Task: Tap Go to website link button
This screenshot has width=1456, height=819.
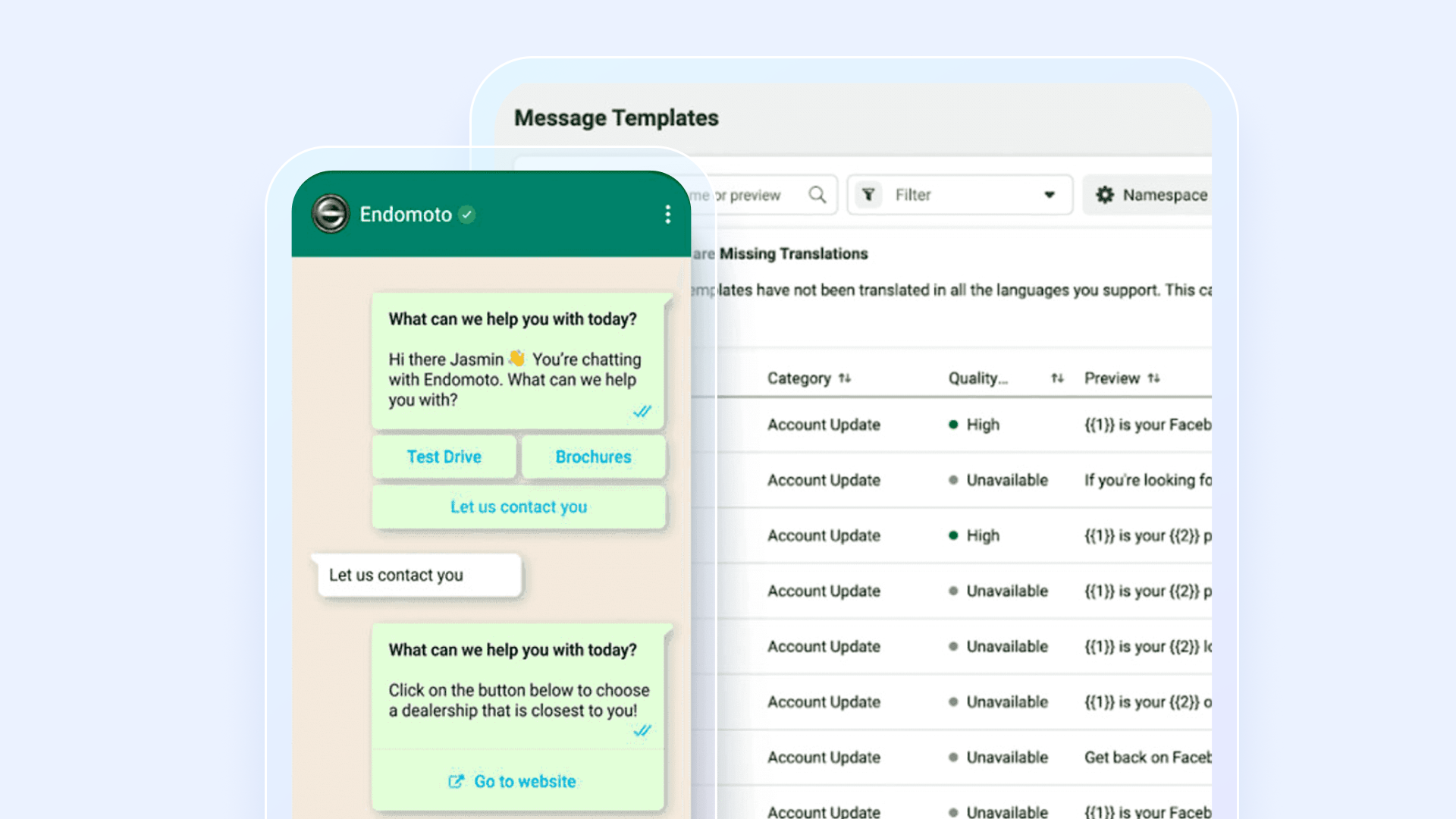Action: click(x=519, y=781)
